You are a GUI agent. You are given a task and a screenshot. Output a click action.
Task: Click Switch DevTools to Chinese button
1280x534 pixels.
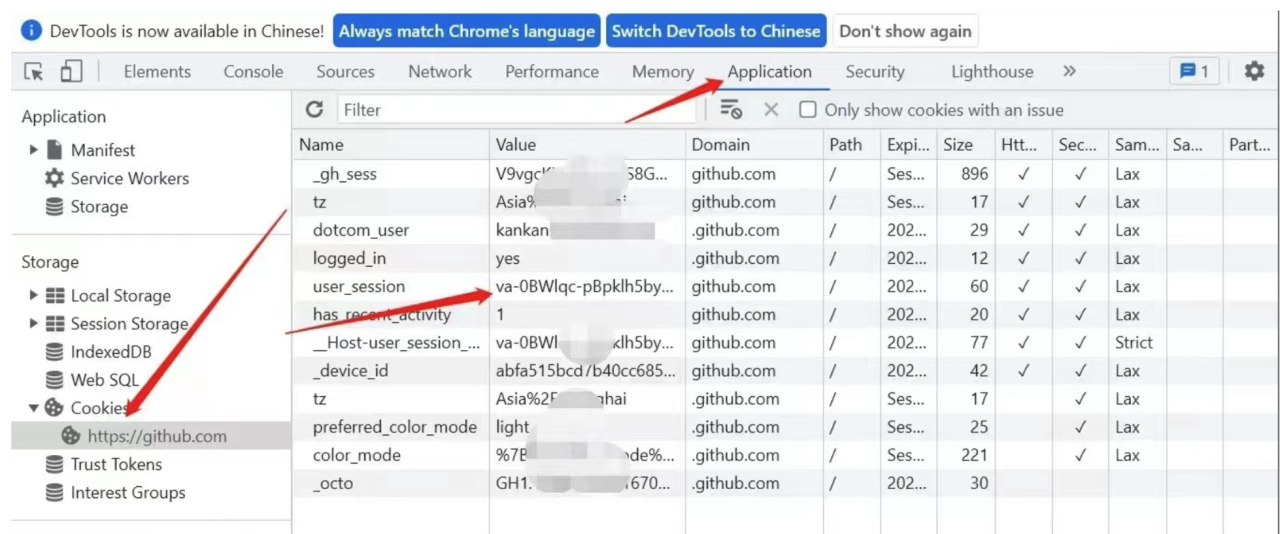click(716, 31)
